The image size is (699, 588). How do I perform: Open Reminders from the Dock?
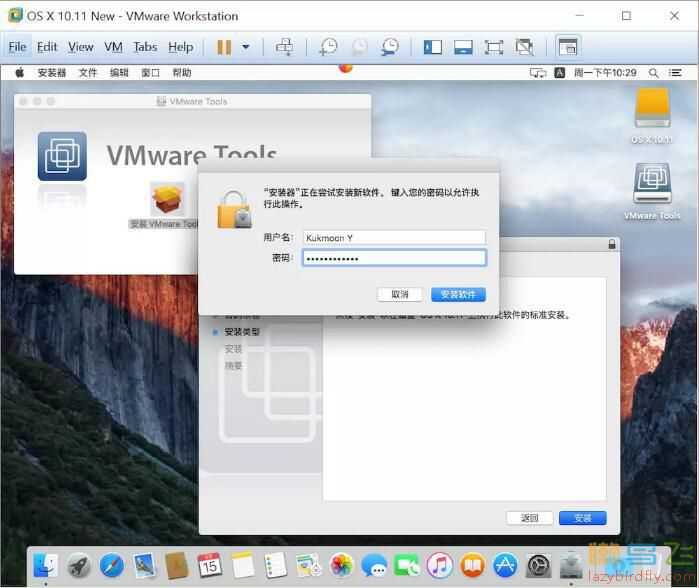click(x=275, y=566)
